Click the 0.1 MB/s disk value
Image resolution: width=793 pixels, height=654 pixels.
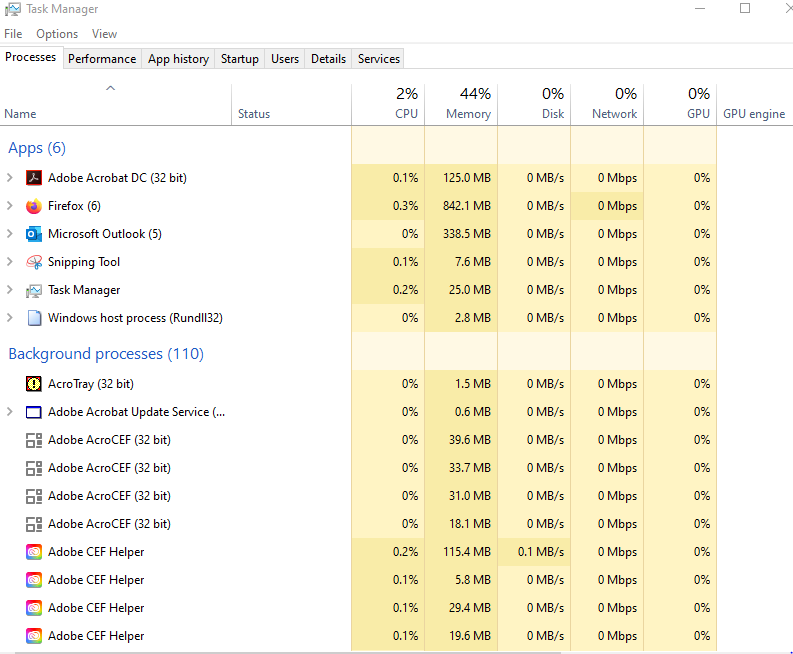(x=541, y=552)
